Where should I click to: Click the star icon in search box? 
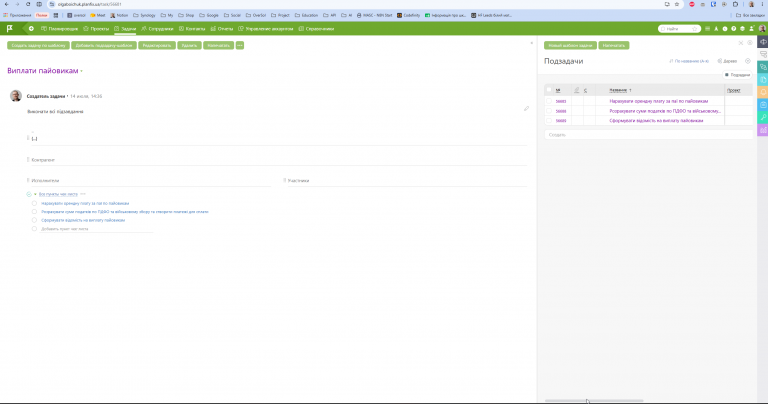click(695, 29)
